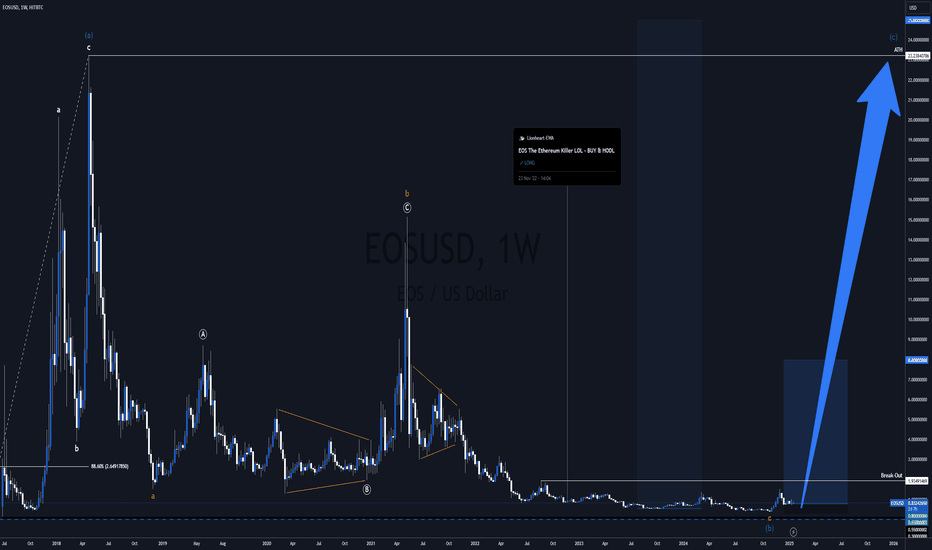
Task: Click the 2026 label on time axis
Action: pyautogui.click(x=893, y=543)
